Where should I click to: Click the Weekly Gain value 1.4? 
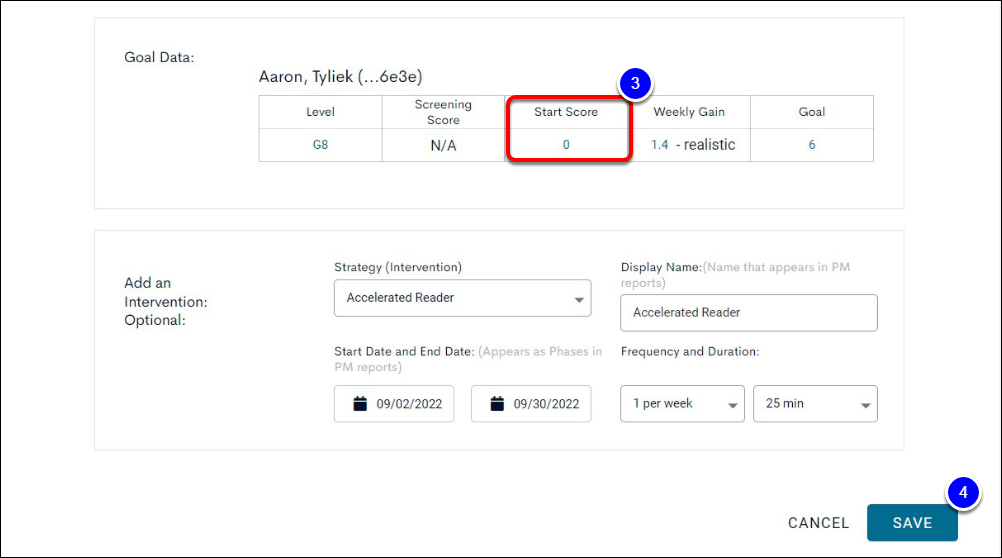point(659,144)
